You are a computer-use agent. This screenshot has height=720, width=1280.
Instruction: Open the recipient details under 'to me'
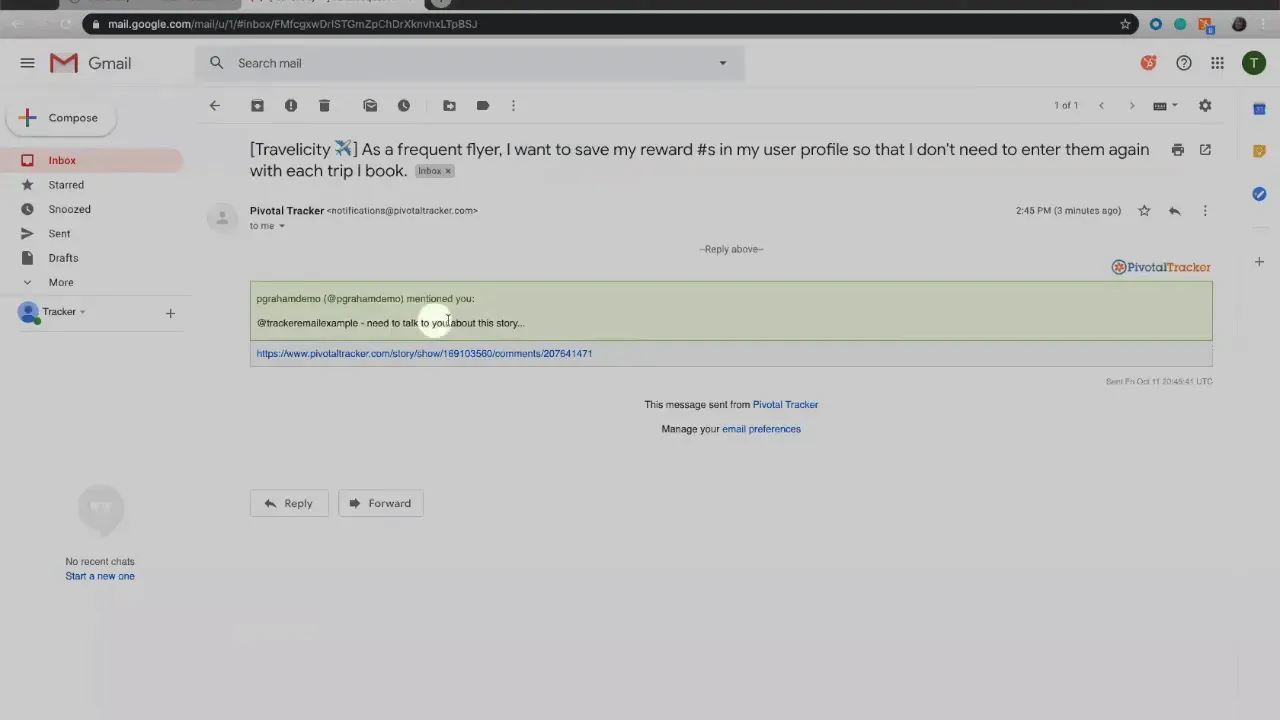[x=281, y=225]
